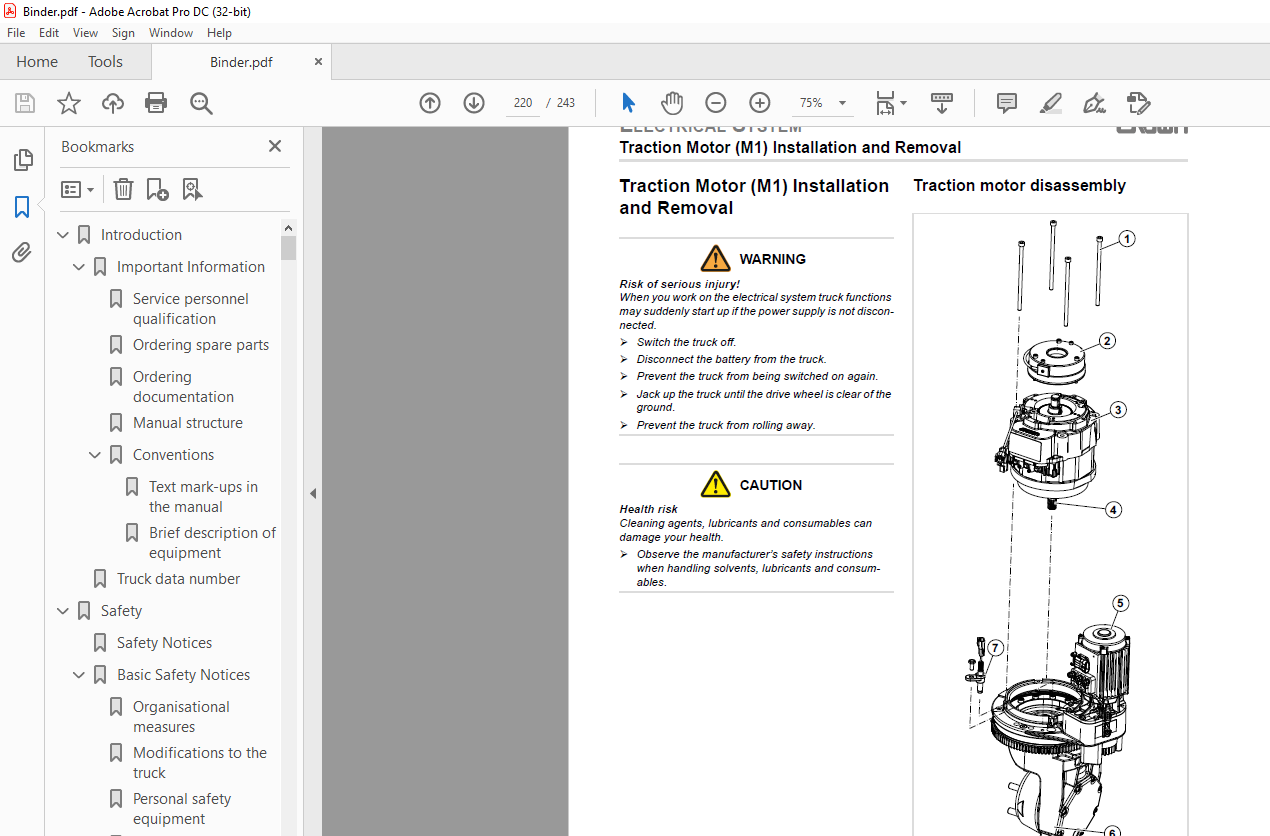The width and height of the screenshot is (1270, 836).
Task: Add file to starred with star icon
Action: 69,103
